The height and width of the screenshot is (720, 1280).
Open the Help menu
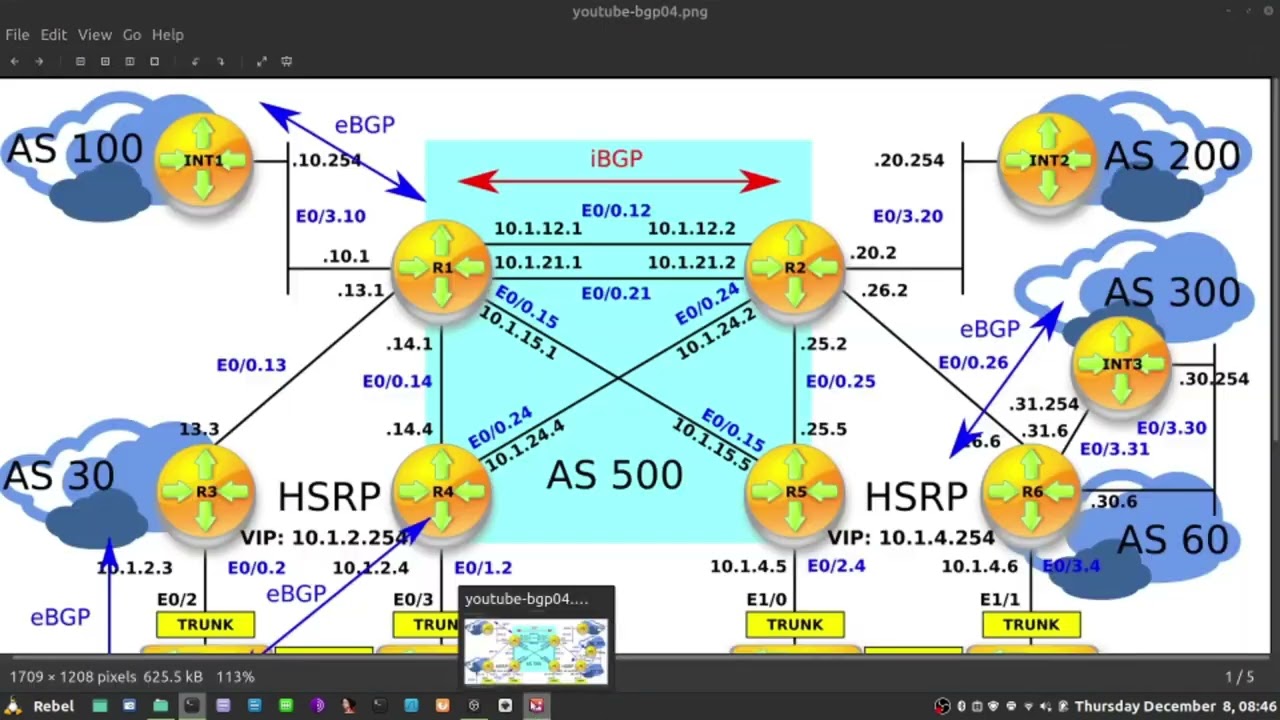point(168,34)
